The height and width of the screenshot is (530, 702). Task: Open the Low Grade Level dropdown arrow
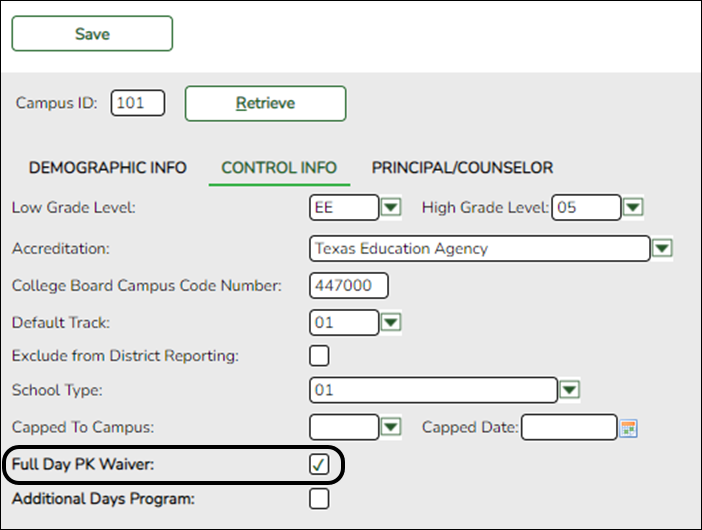coord(391,207)
